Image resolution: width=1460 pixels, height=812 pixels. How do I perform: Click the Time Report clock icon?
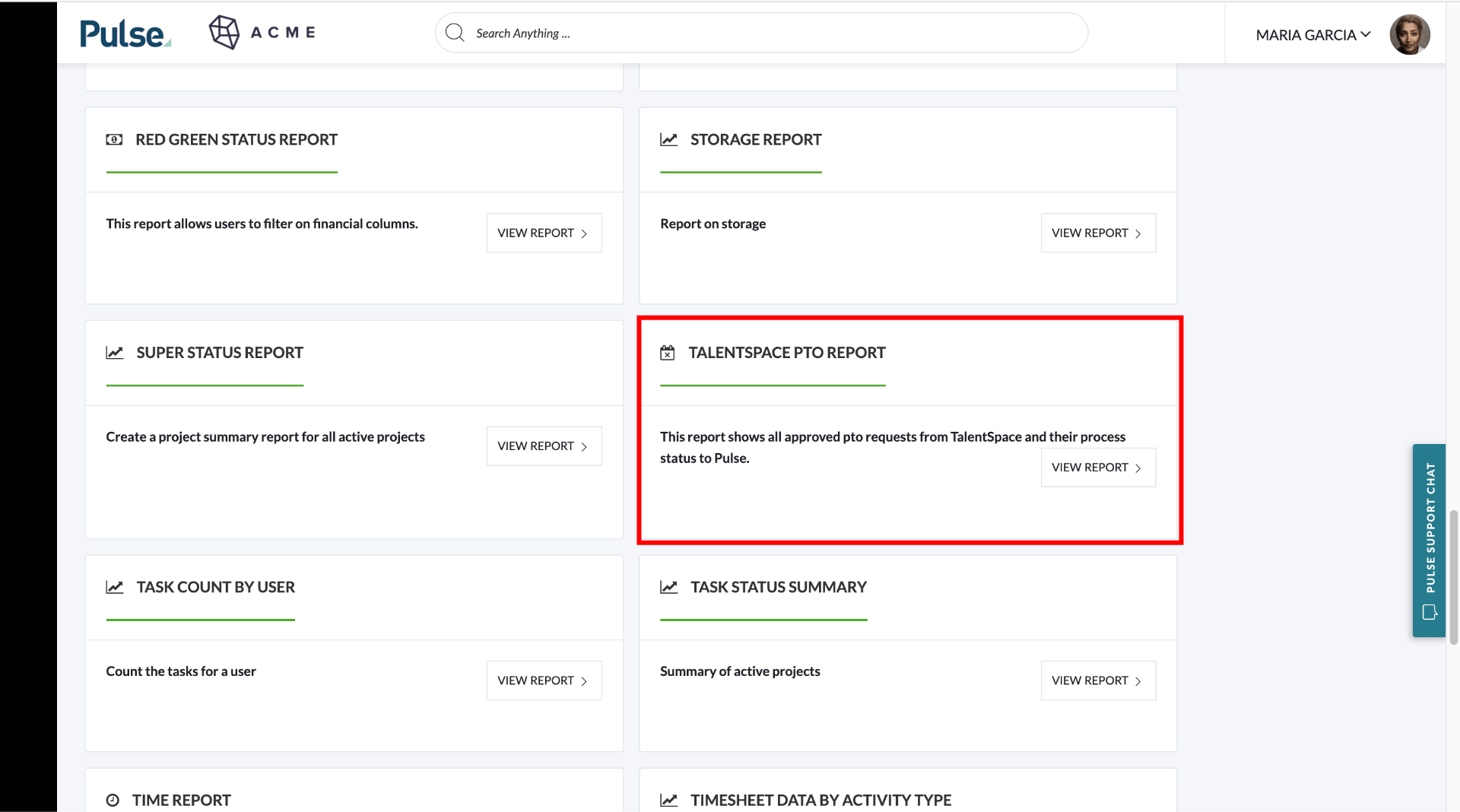click(x=113, y=800)
